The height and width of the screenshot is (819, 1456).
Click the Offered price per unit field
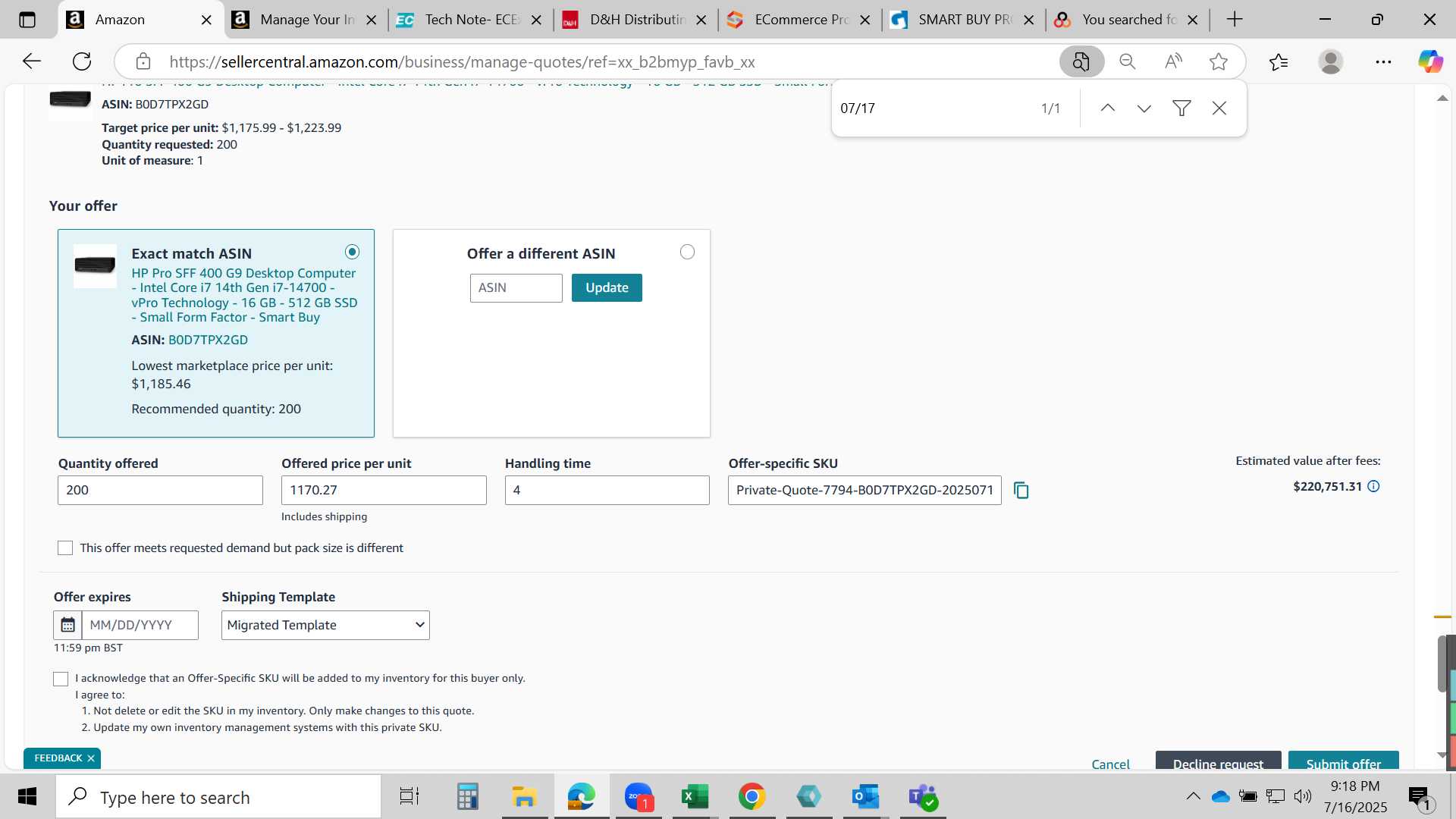[384, 490]
